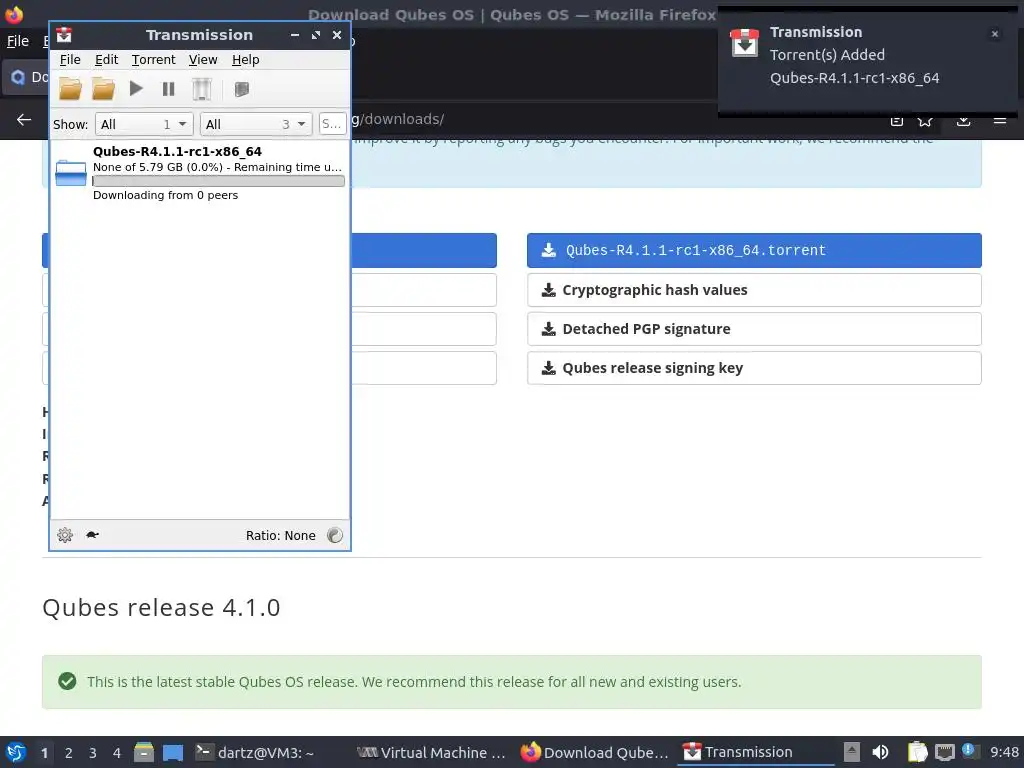Open Firefox hamburger application menu
This screenshot has width=1024, height=768.
[x=999, y=120]
